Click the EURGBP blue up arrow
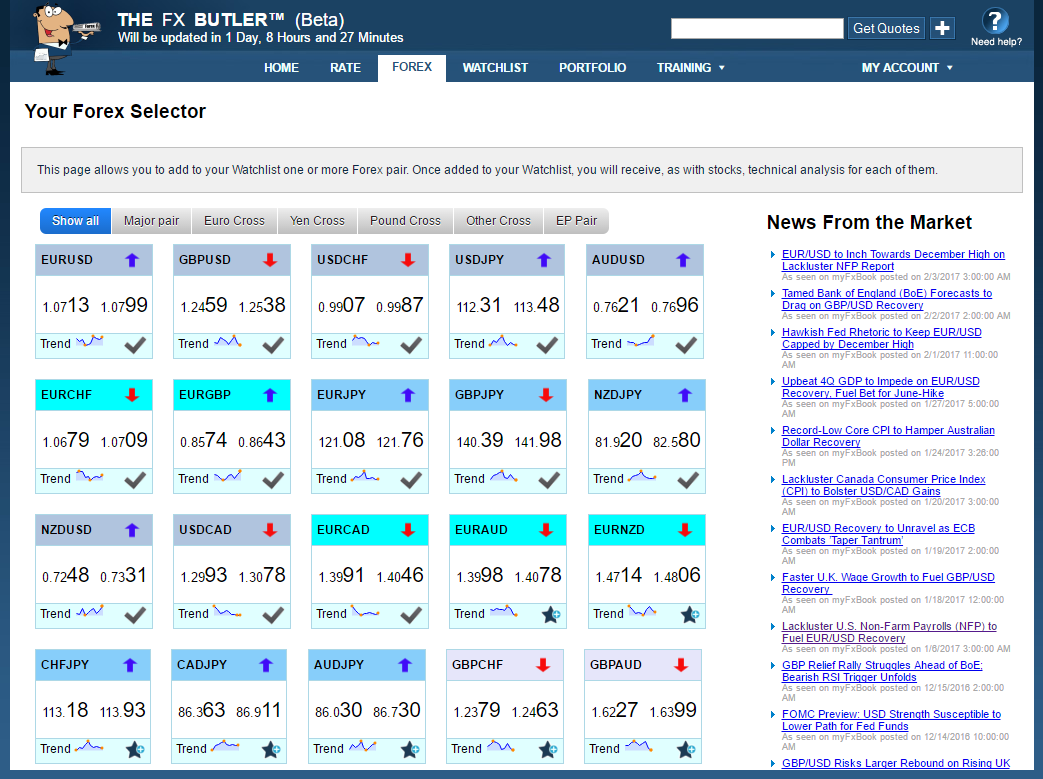Screen dimensions: 1043x779 point(269,395)
